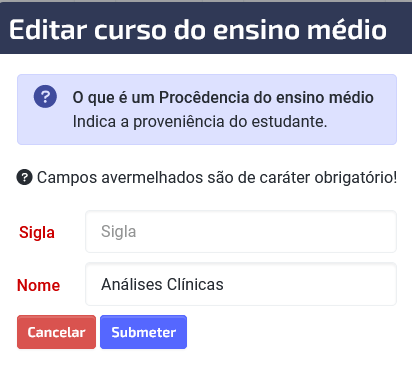Screen dimensions: 412x365
Task: Click the blue question mark help icon
Action: click(x=45, y=97)
